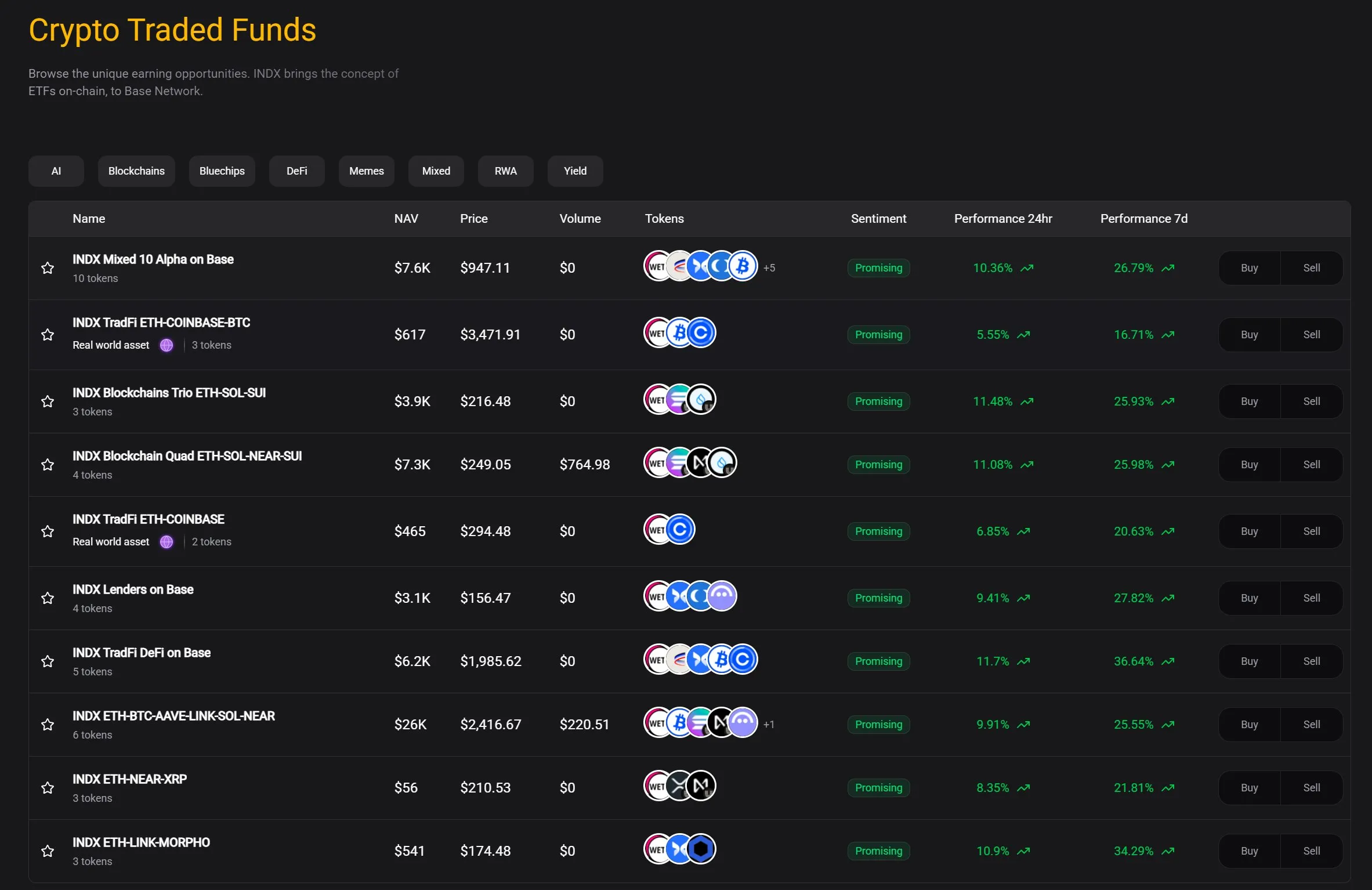
Task: Click star icon for INDX ETH-NEAR-XRP
Action: click(48, 788)
